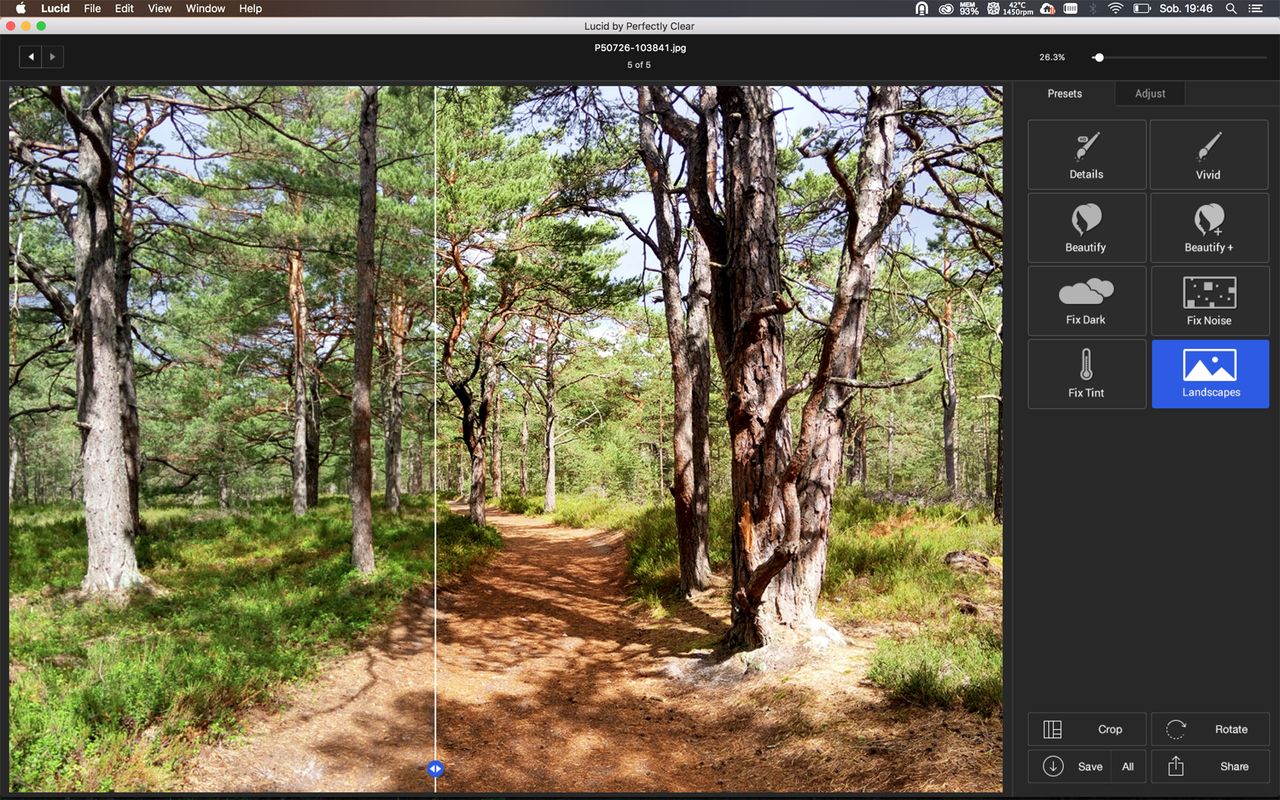Open the Window menu
The image size is (1280, 800).
(x=206, y=8)
